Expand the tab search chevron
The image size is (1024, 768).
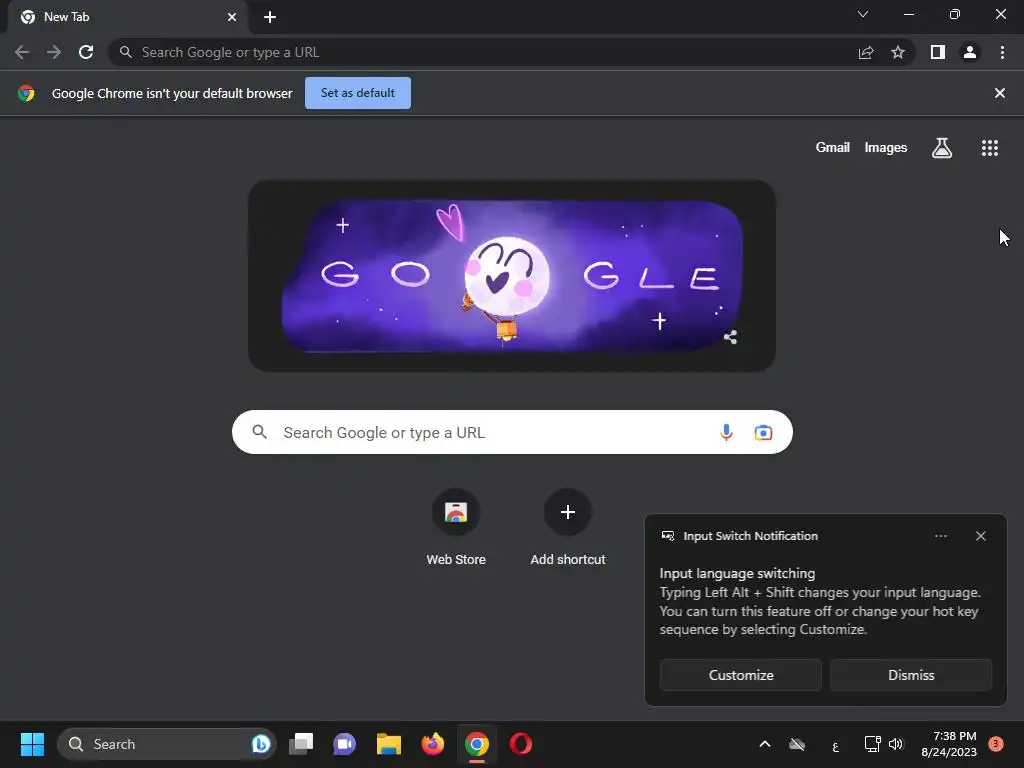863,14
